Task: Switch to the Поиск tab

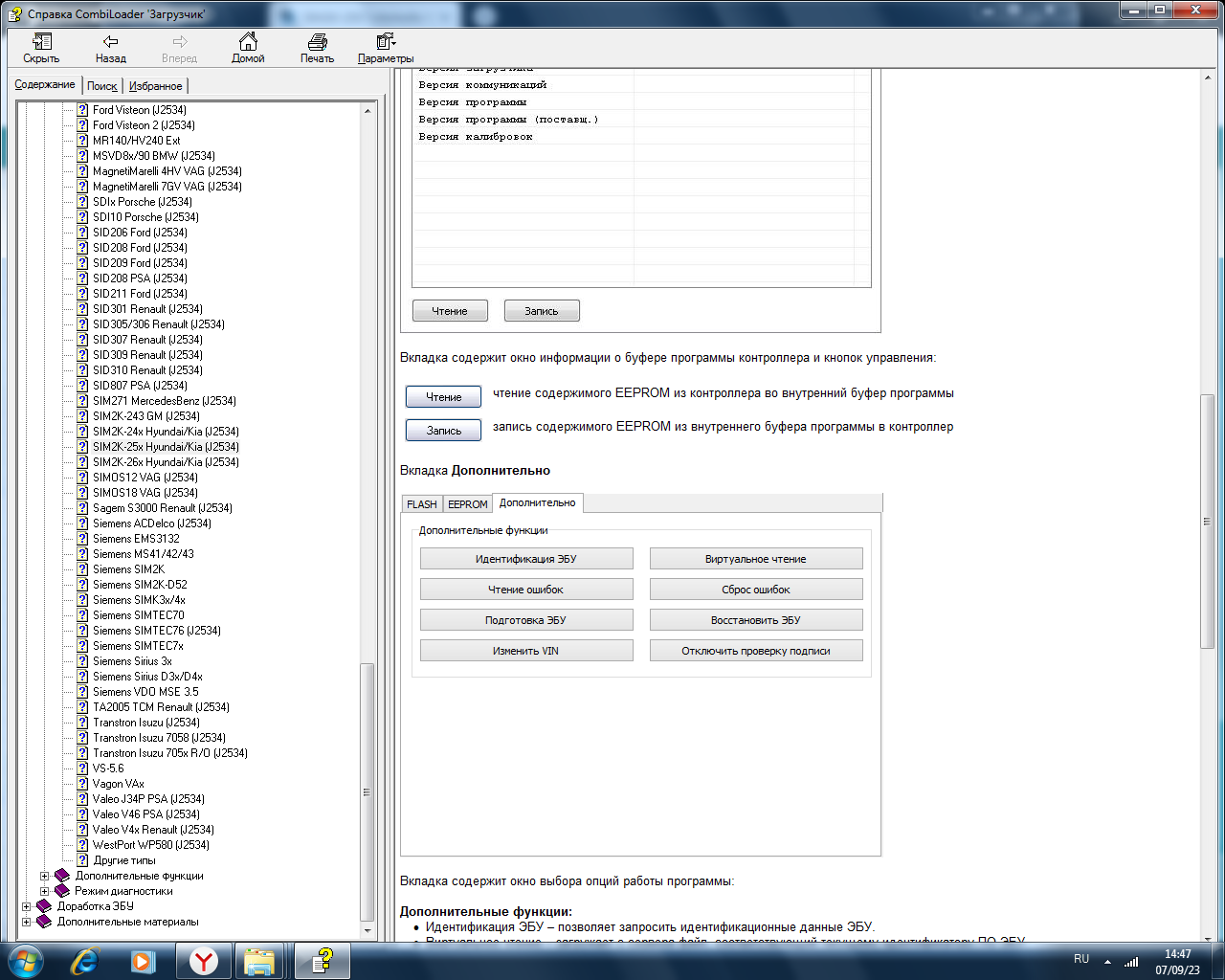Action: (x=101, y=86)
